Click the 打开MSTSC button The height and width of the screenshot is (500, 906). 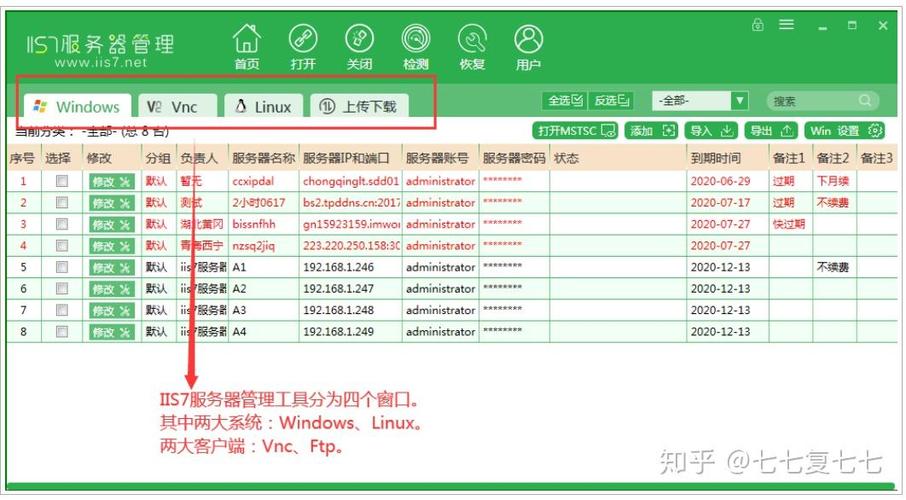pos(575,131)
